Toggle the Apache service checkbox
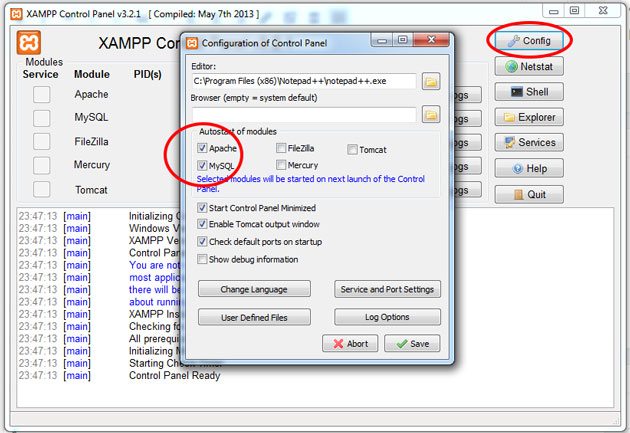 (41, 94)
